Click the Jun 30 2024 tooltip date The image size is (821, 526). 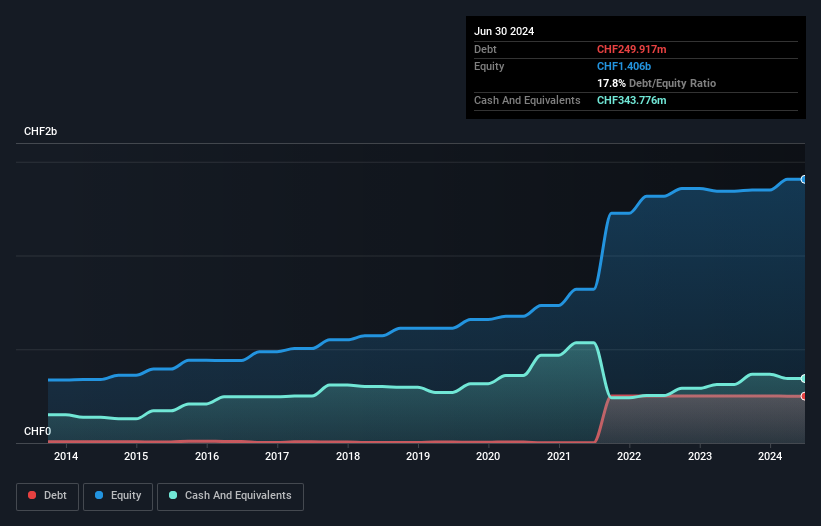pyautogui.click(x=504, y=31)
